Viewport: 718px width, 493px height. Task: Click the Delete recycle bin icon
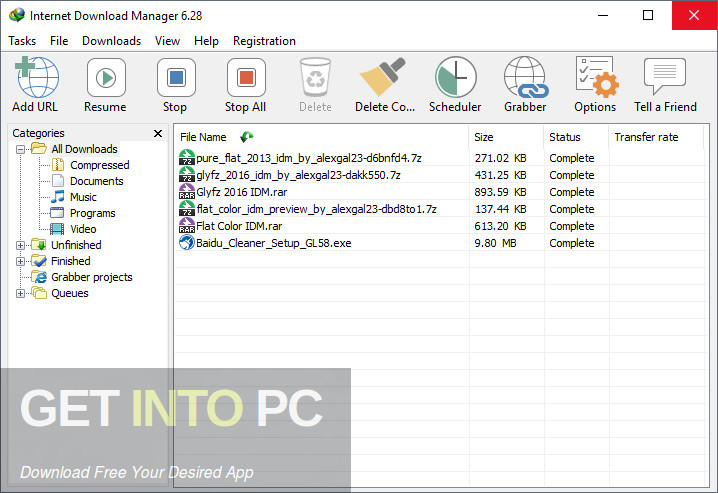tap(315, 77)
